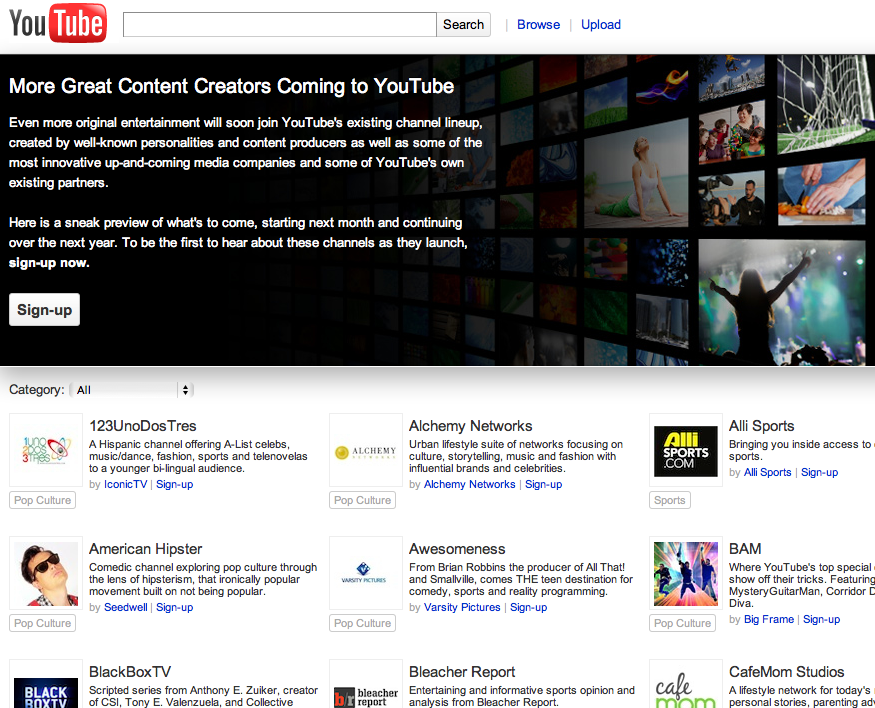Click Pop Culture tag under 123UnoDosTres
875x708 pixels.
pos(42,500)
